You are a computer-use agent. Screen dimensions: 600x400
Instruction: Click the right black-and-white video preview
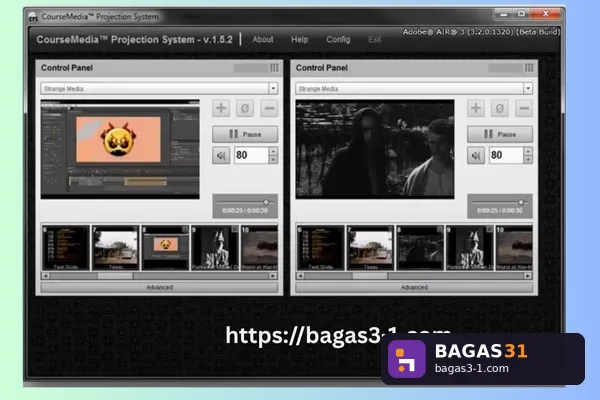tap(375, 149)
